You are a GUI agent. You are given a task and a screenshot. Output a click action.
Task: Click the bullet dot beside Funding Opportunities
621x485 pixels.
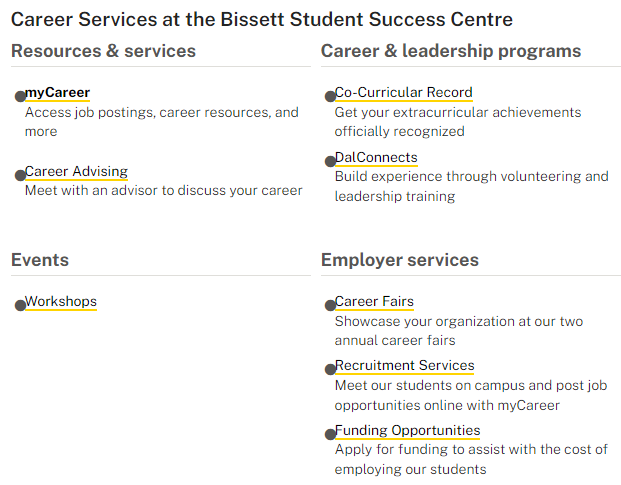(x=330, y=434)
